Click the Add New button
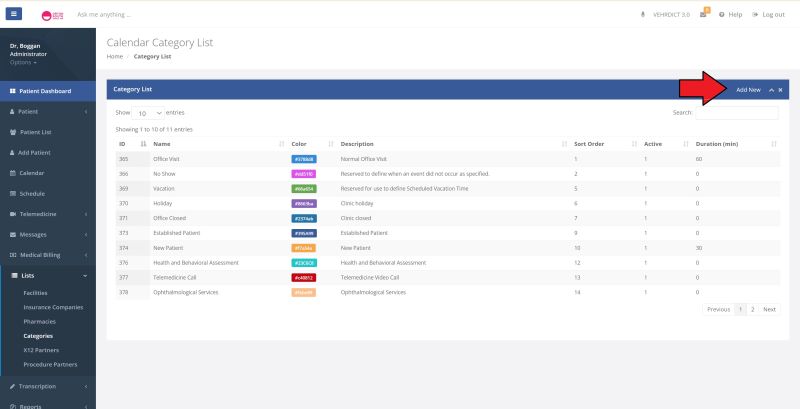This screenshot has width=800, height=409. click(x=748, y=90)
